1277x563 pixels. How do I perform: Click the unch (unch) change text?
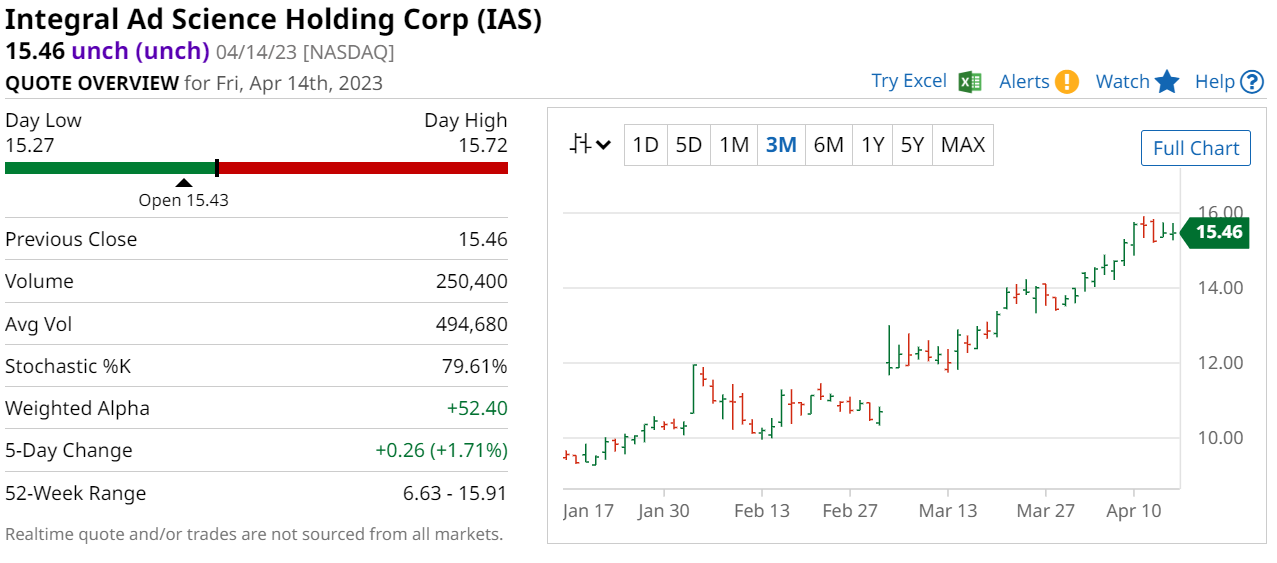coord(141,51)
